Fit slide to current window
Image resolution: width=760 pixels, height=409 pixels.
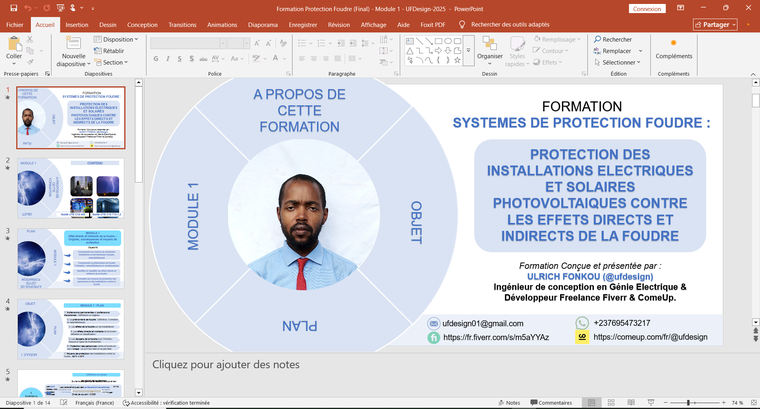[751, 402]
